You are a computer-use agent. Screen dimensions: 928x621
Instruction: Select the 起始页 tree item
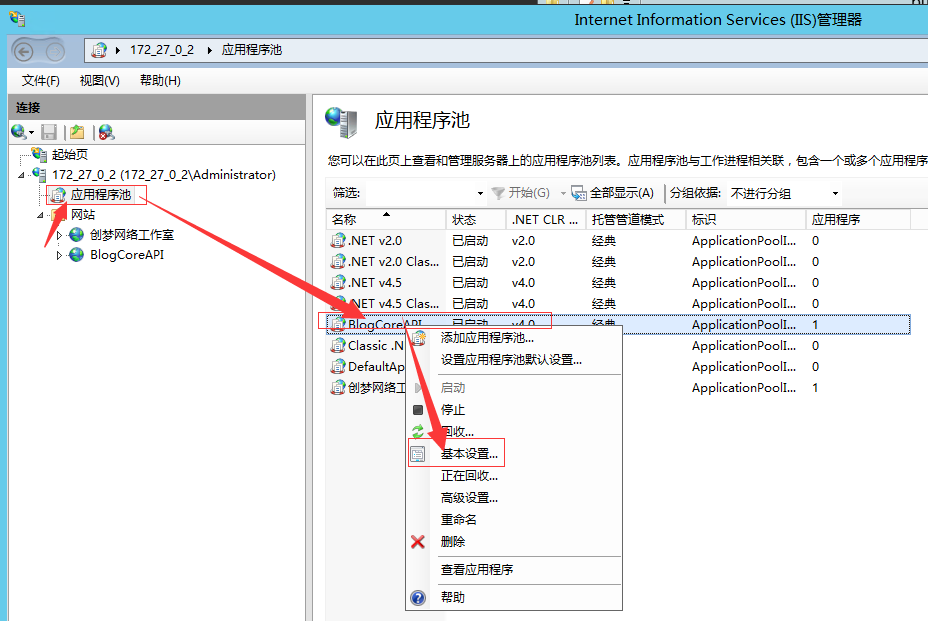[x=70, y=155]
